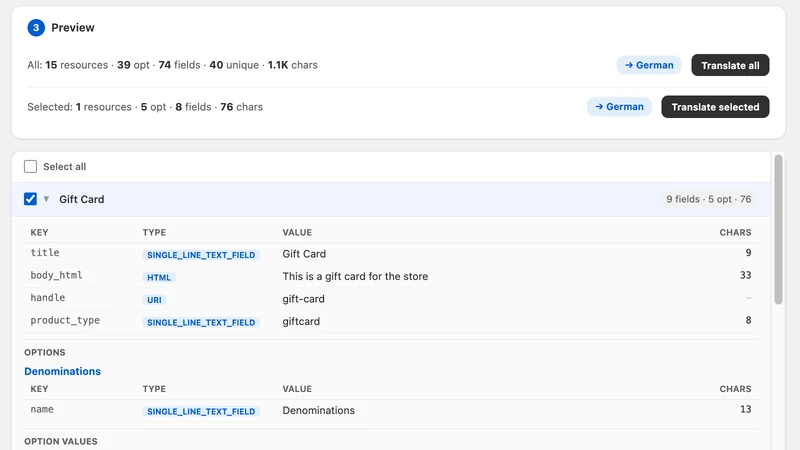
Task: Click the 'product_type' key cell
Action: tap(65, 320)
